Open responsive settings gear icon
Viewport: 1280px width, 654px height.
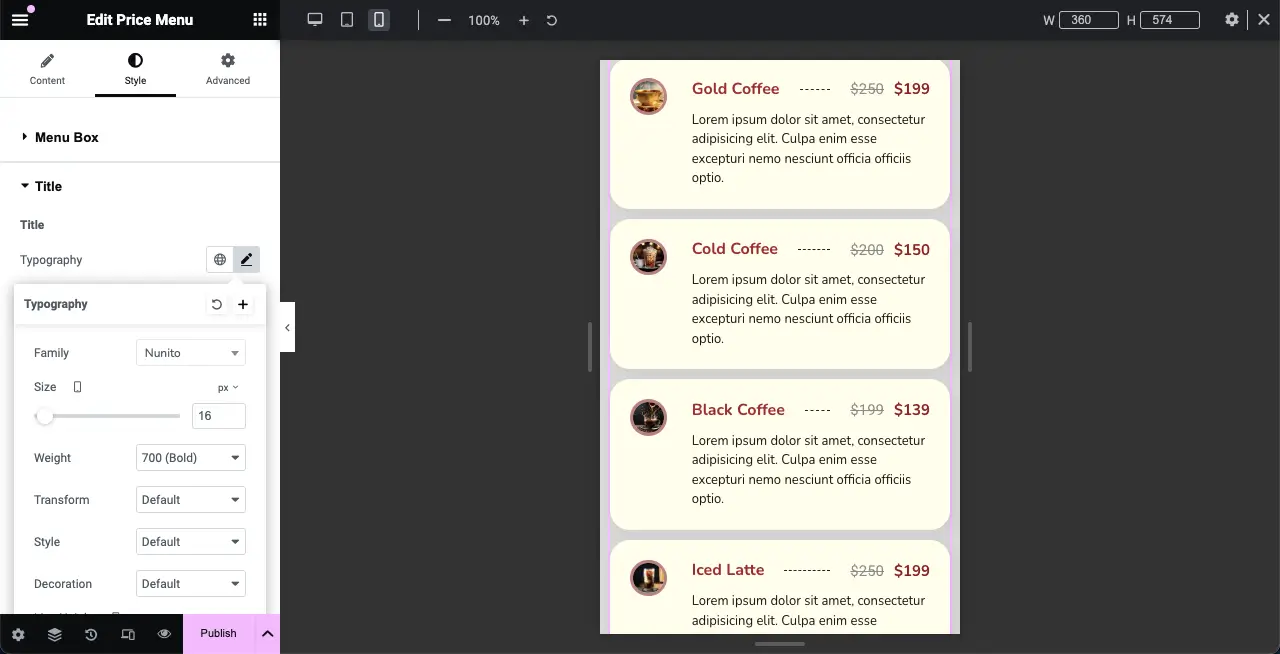coord(1232,20)
